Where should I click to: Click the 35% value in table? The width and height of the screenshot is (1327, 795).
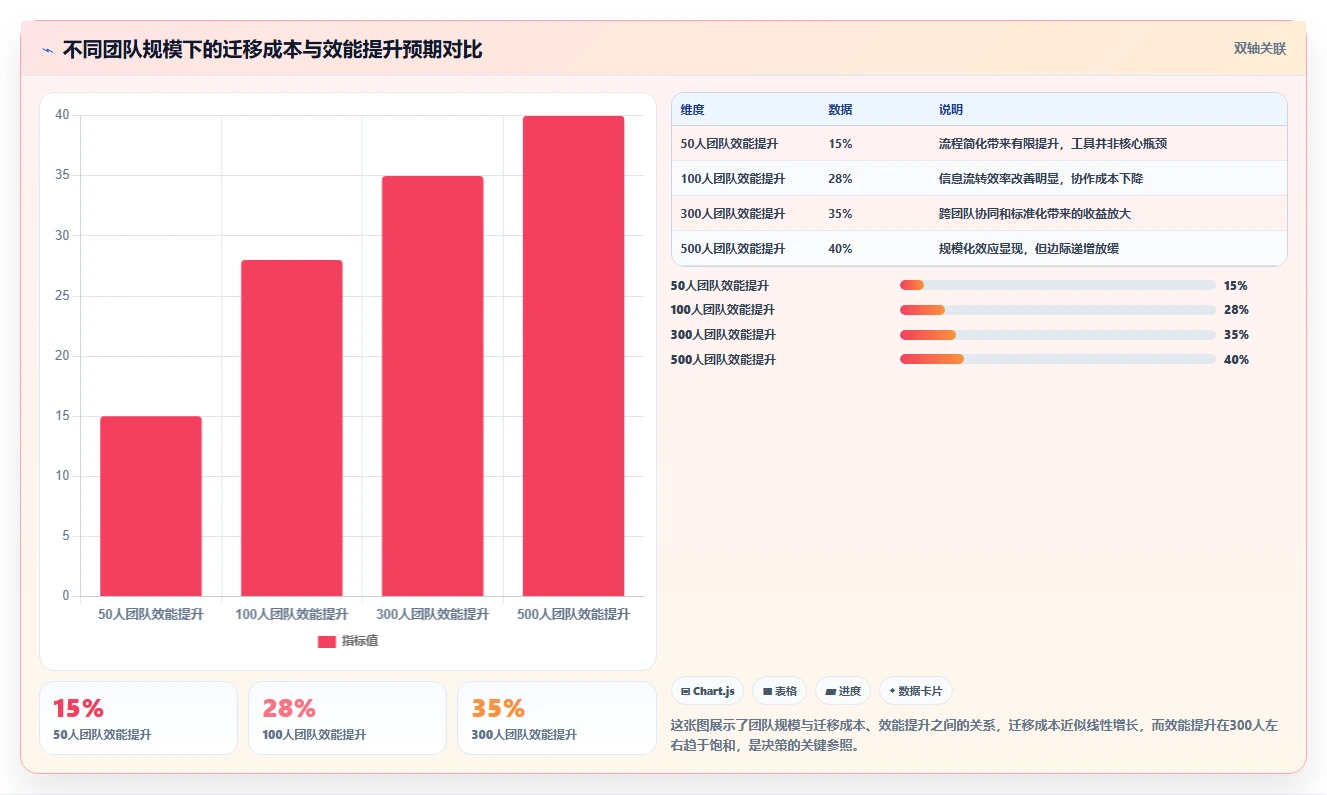pyautogui.click(x=840, y=214)
